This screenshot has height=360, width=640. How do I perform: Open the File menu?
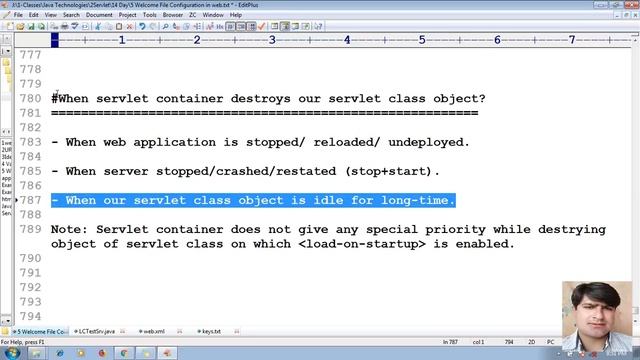point(18,15)
